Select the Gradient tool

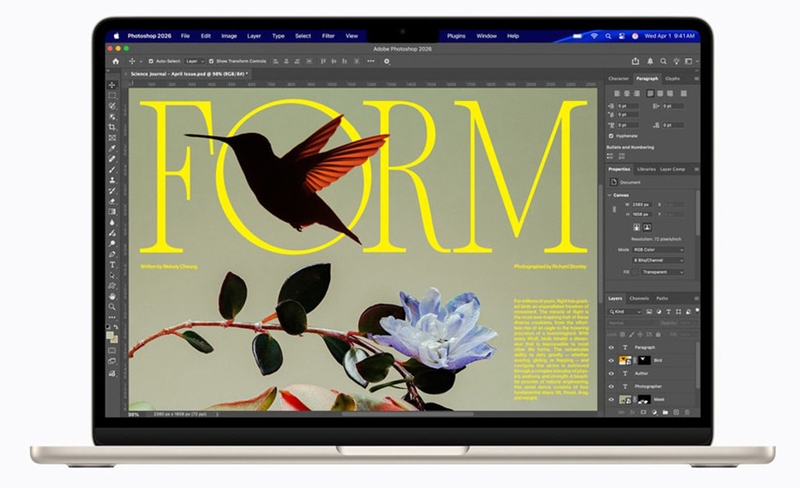point(112,212)
